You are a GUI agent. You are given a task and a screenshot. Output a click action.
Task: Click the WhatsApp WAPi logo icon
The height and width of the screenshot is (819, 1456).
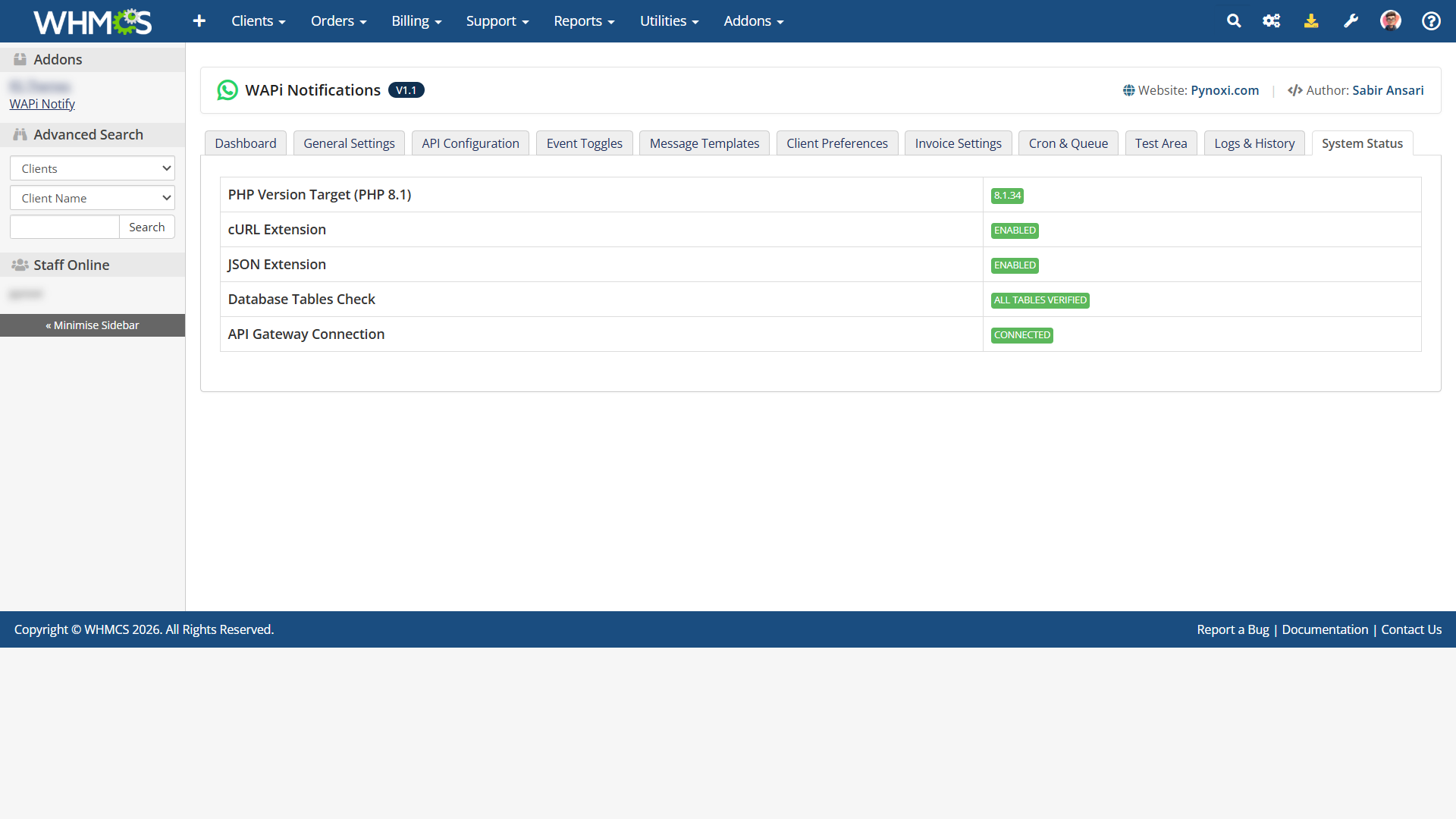tap(227, 90)
